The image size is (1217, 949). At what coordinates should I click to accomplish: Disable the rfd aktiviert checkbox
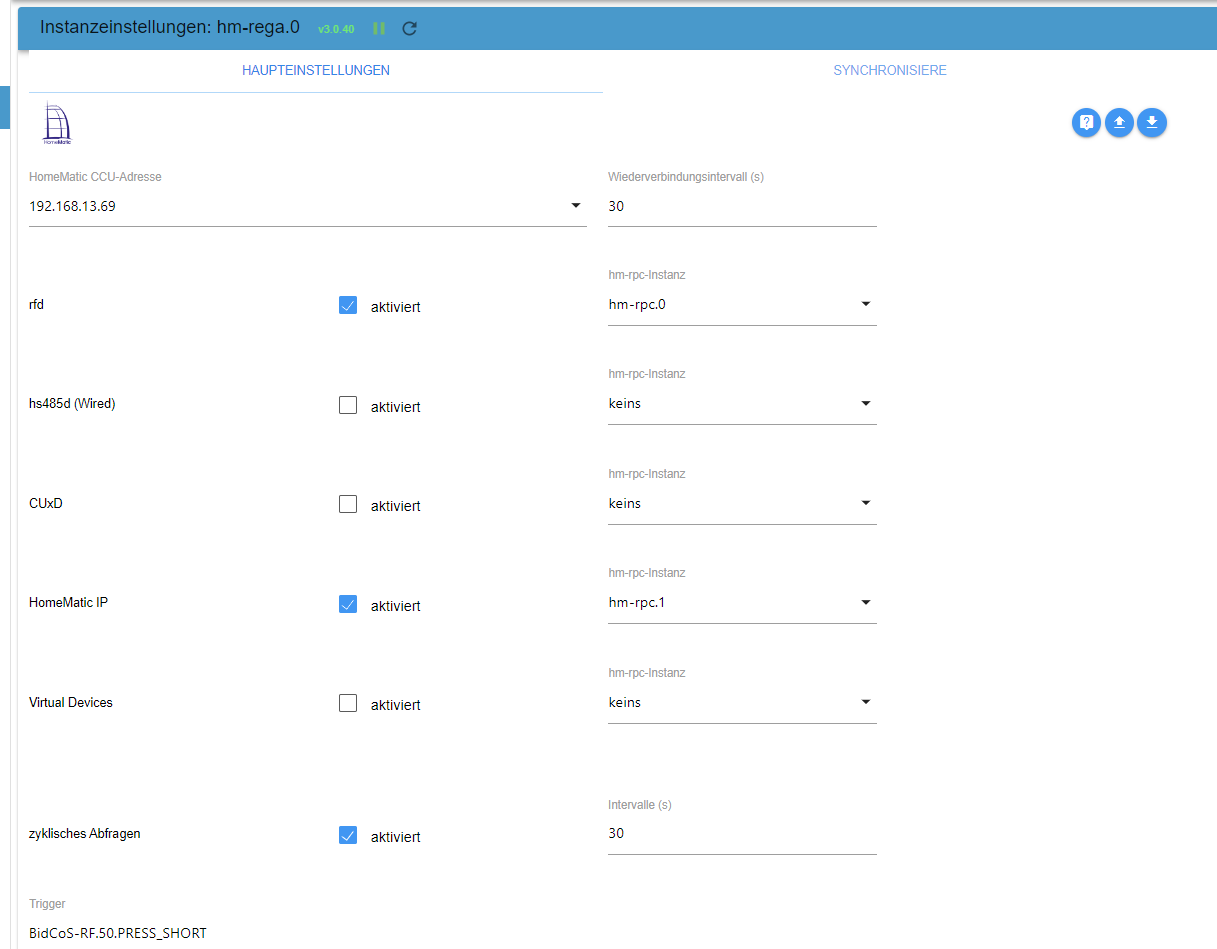coord(348,305)
